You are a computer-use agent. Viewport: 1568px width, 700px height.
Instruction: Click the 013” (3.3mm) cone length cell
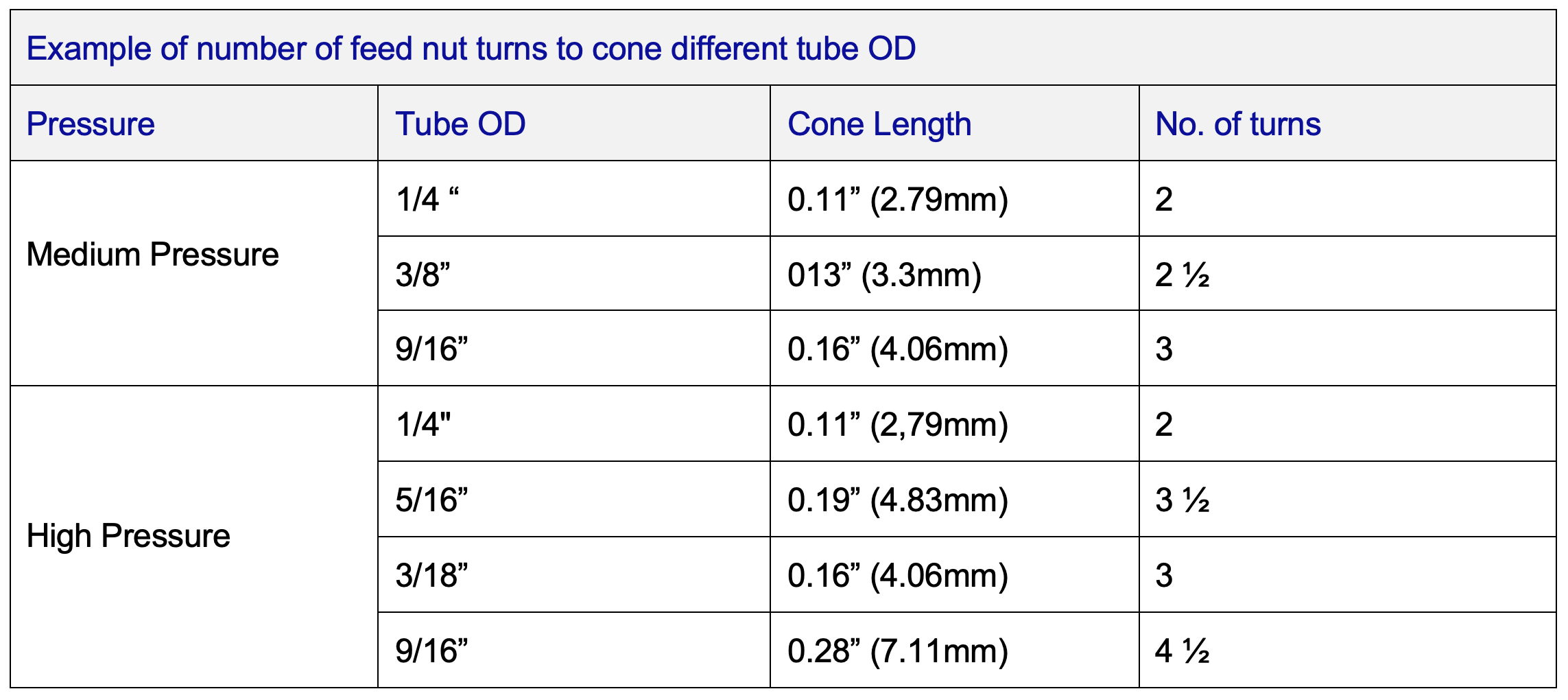tap(884, 275)
